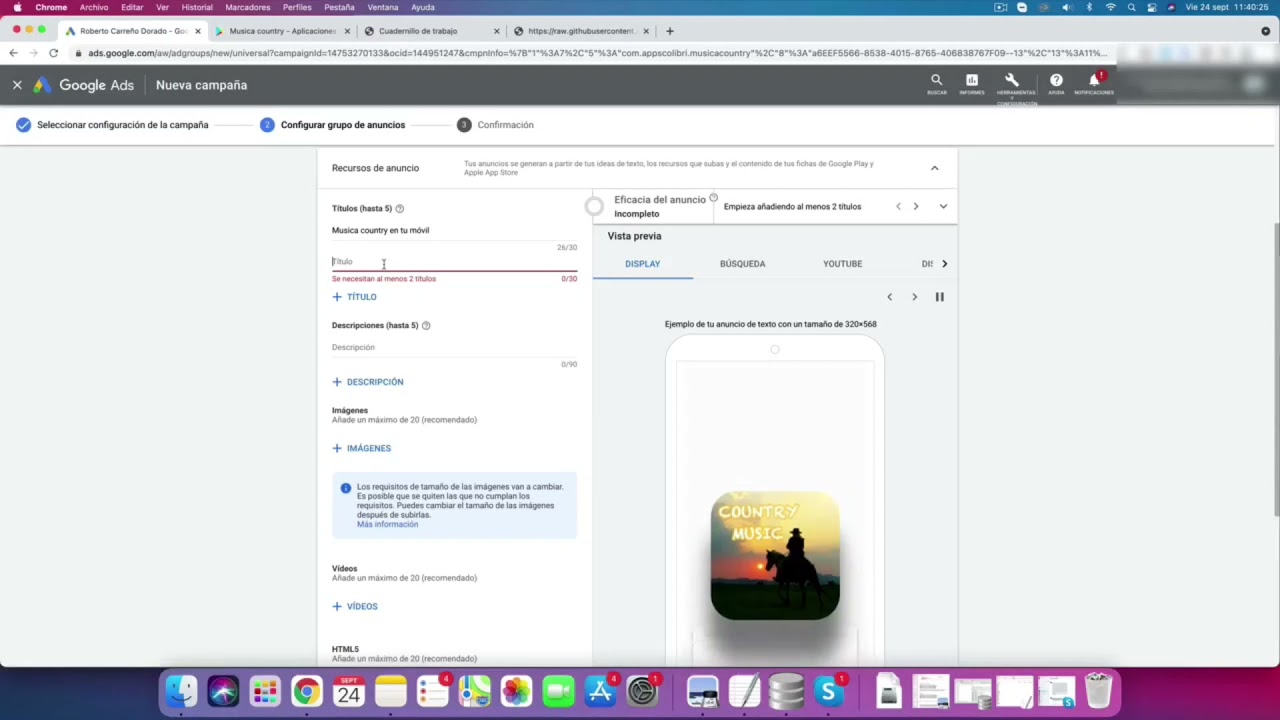Viewport: 1280px width, 720px height.
Task: Click the Google Ads logo
Action: pos(83,85)
